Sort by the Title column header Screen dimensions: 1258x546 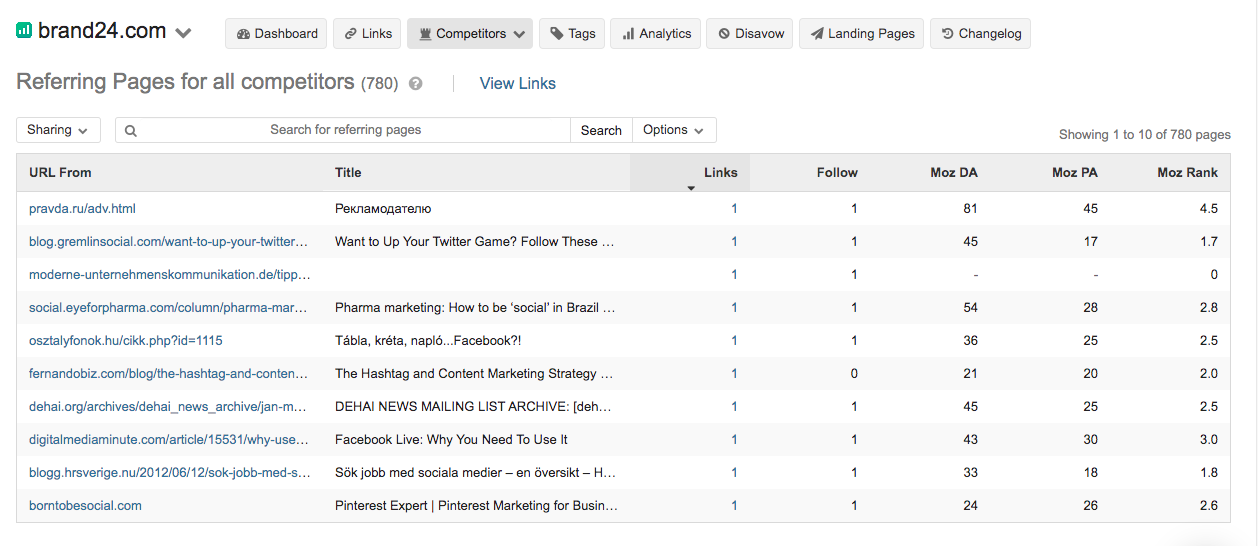click(x=348, y=172)
